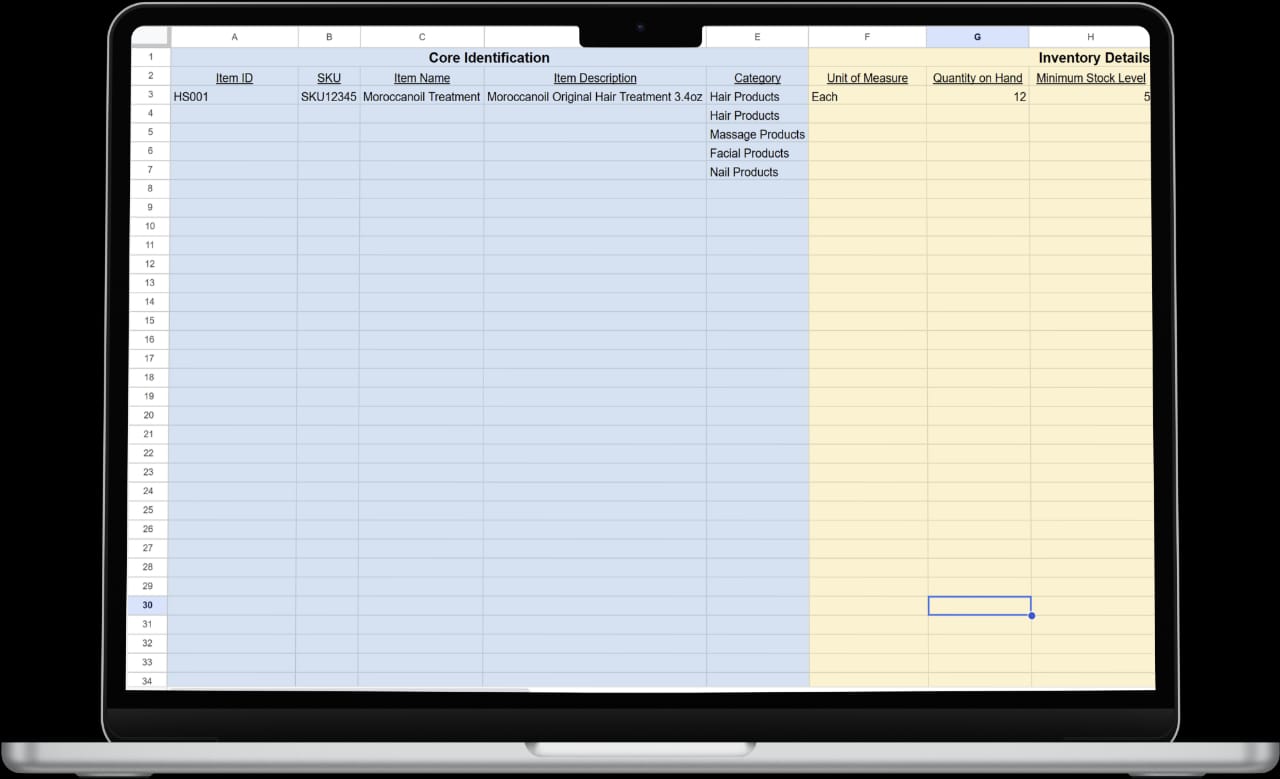The image size is (1280, 779).
Task: Select the Core Identification merged header
Action: (488, 58)
